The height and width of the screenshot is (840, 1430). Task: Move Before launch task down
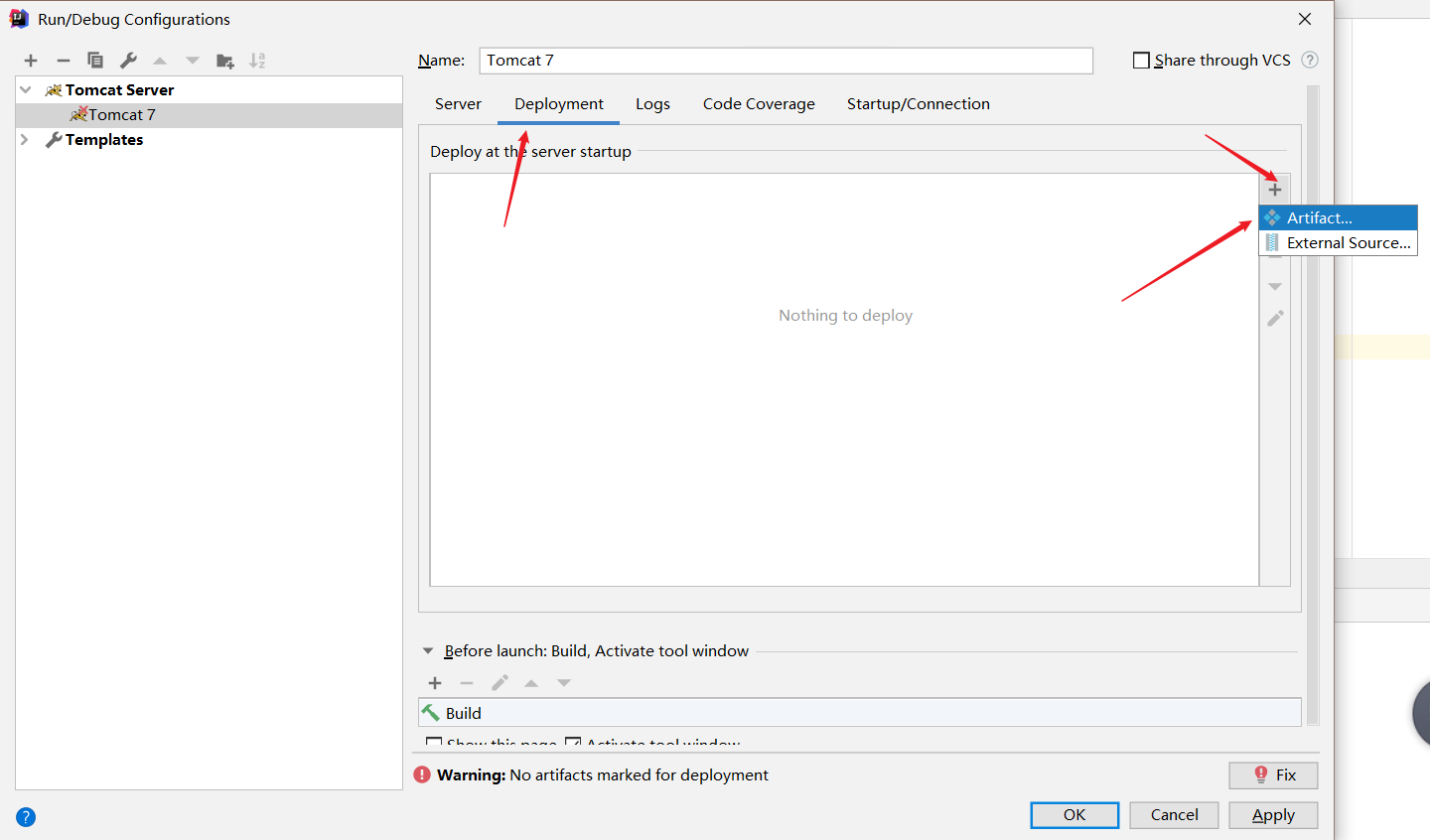pos(564,683)
